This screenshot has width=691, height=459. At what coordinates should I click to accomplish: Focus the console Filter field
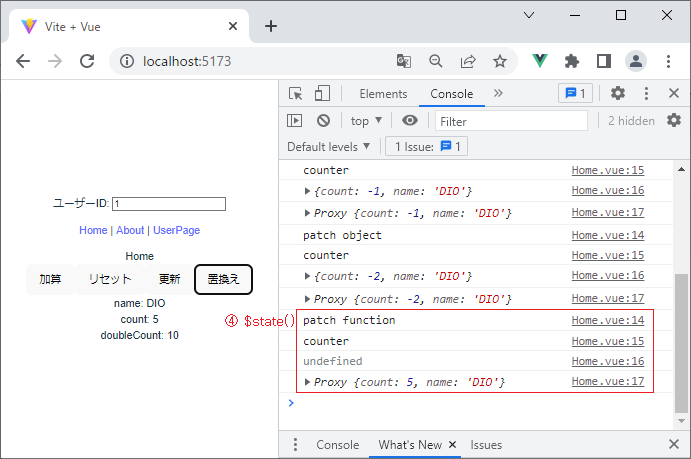coord(511,121)
